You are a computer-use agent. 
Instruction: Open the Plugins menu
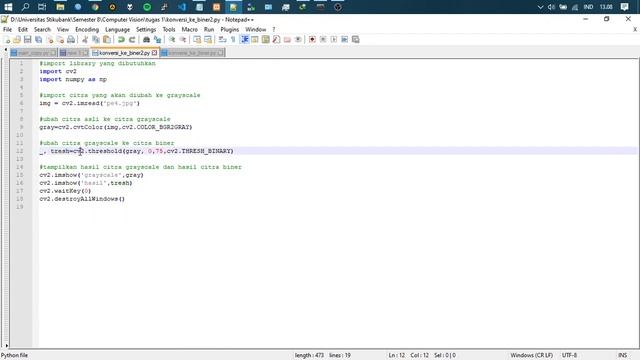[229, 29]
